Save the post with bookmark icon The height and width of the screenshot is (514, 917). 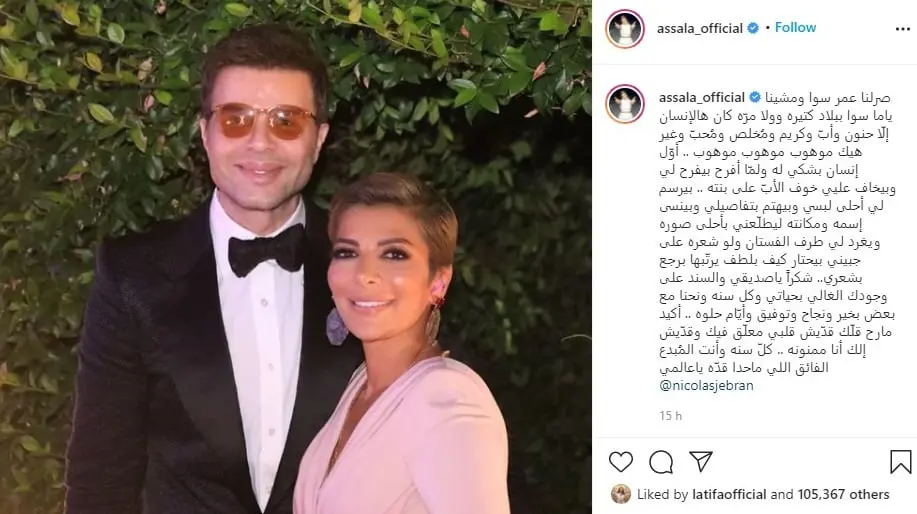[901, 461]
